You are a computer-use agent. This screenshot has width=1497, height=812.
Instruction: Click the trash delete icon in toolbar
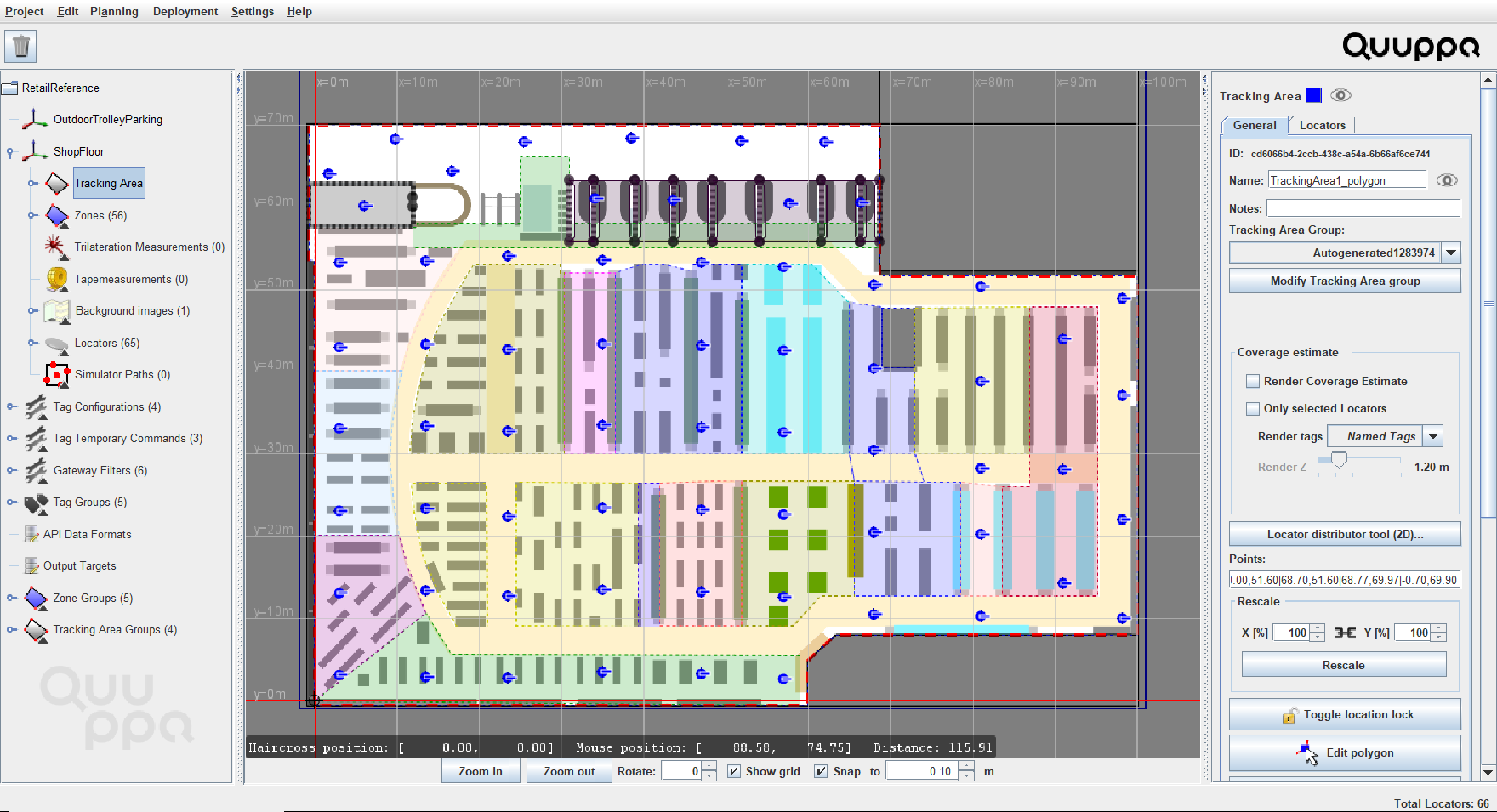(21, 46)
